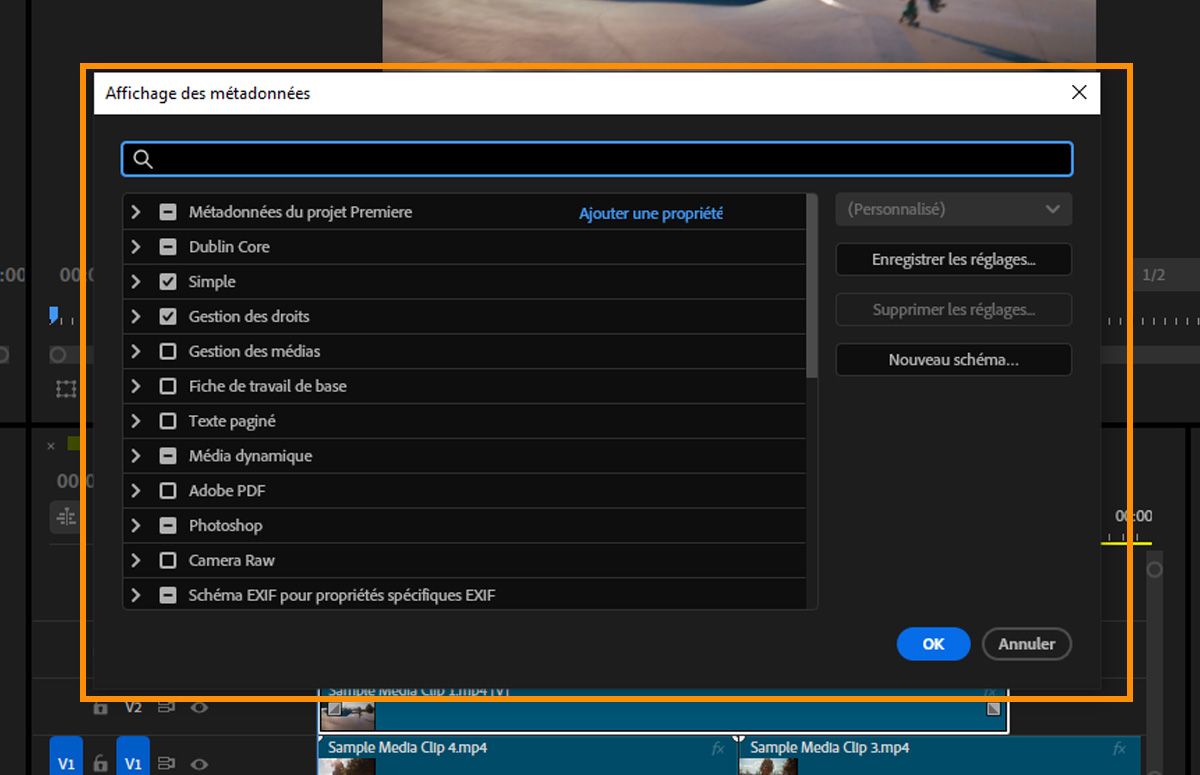The width and height of the screenshot is (1200, 775).
Task: Toggle insert sequences as nests icon
Action: click(66, 516)
